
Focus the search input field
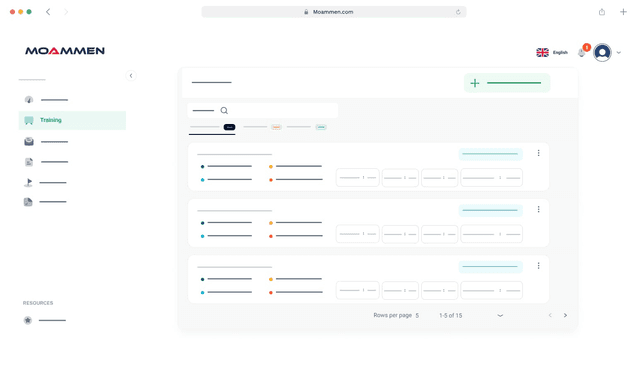(262, 111)
